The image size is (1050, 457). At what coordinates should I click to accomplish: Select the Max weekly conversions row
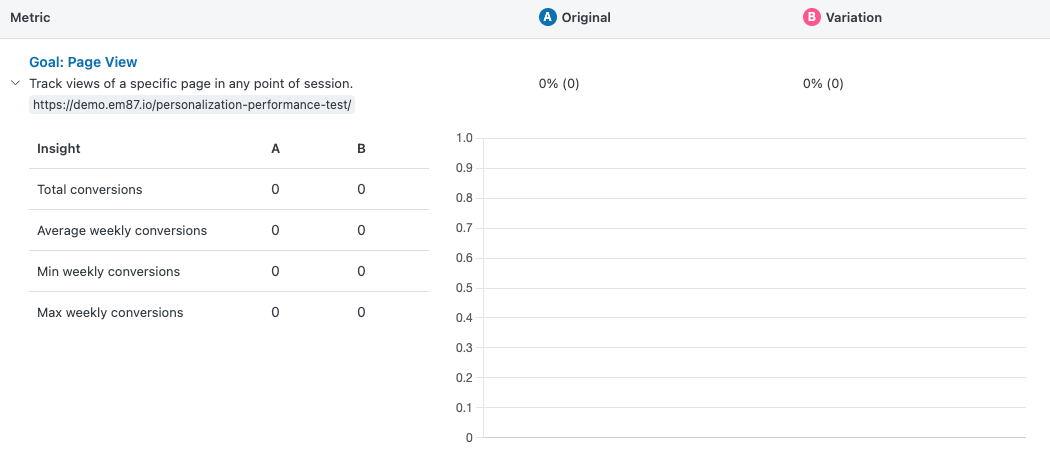(x=110, y=312)
